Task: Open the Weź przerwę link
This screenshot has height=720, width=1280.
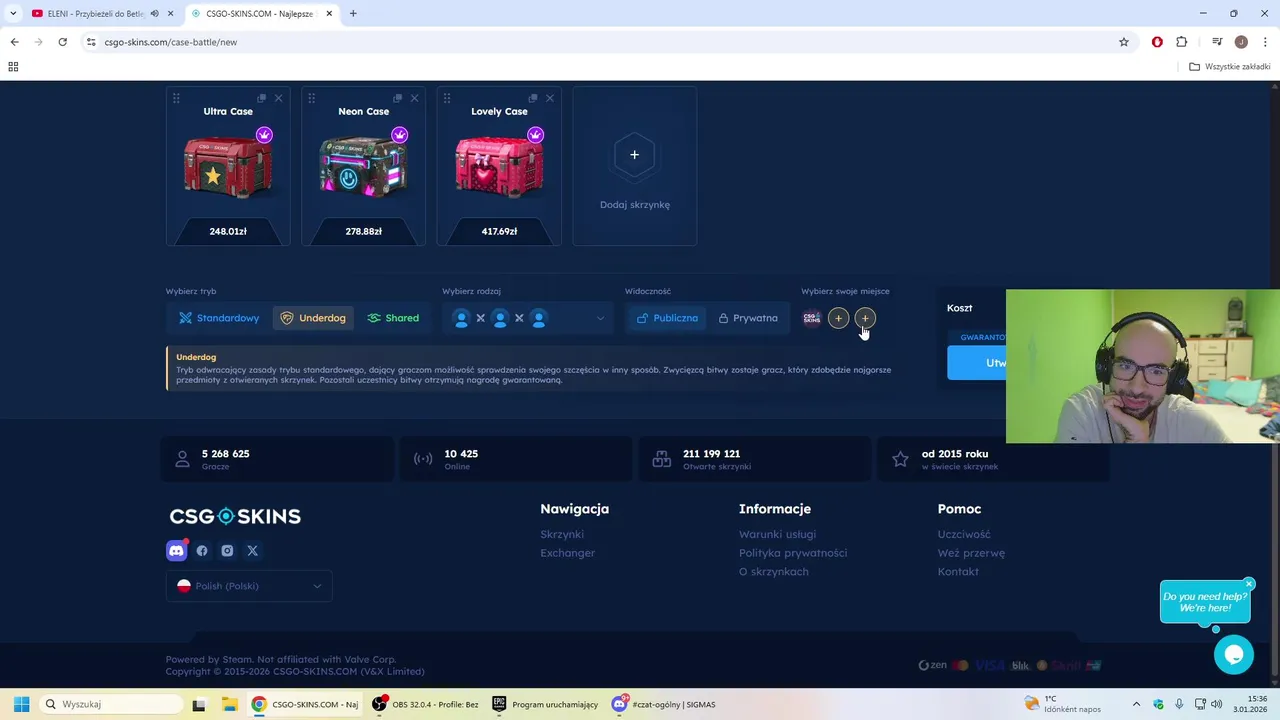Action: 971,553
